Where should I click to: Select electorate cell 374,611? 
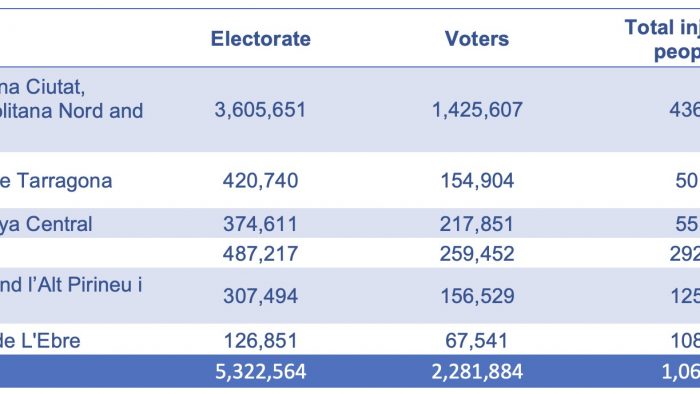tap(261, 224)
